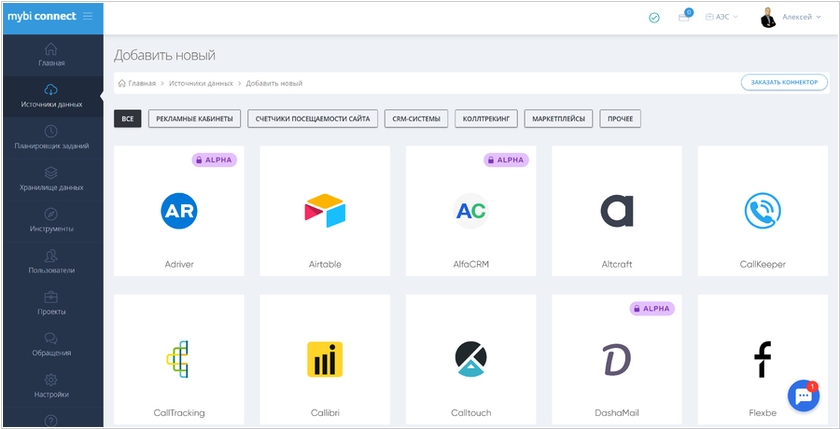Viewport: 840px width, 429px height.
Task: Open Проекты briefcase icon
Action: pos(51,297)
